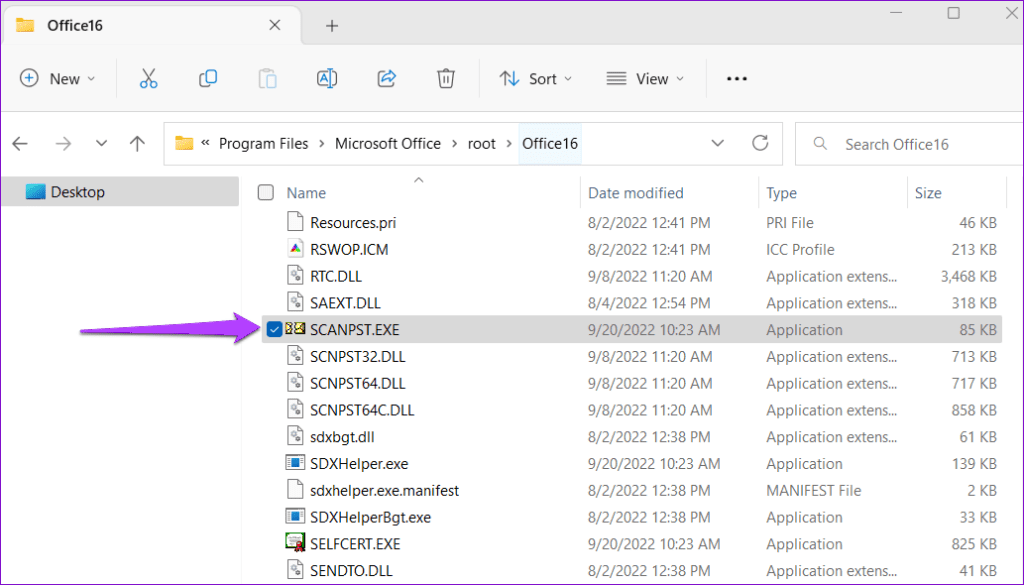Image resolution: width=1024 pixels, height=585 pixels.
Task: Go back using the back arrow
Action: tap(20, 143)
